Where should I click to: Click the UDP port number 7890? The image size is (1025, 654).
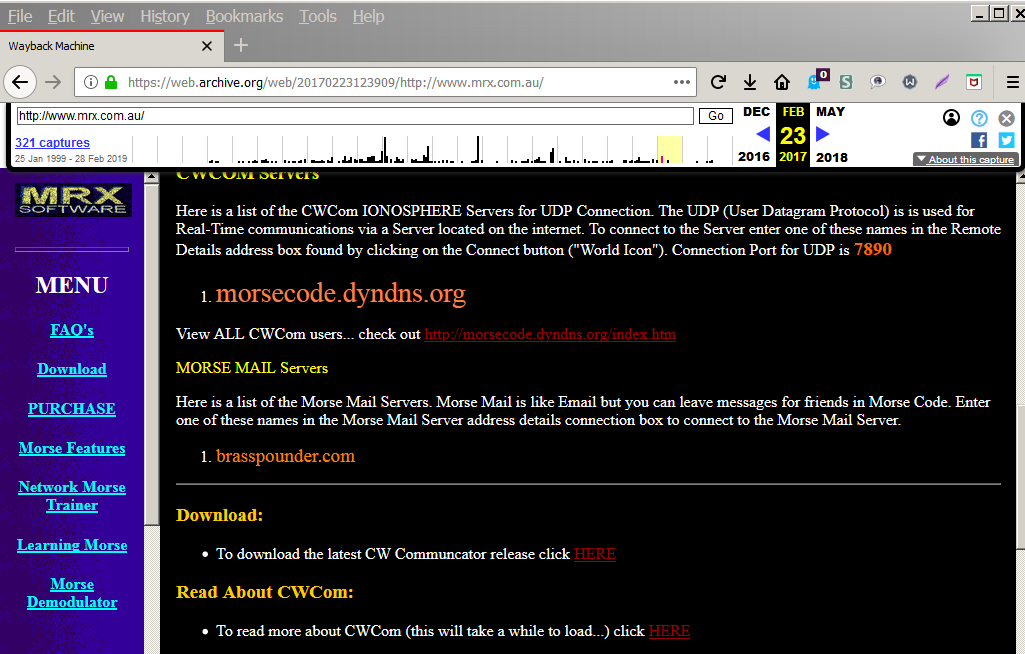tap(873, 249)
